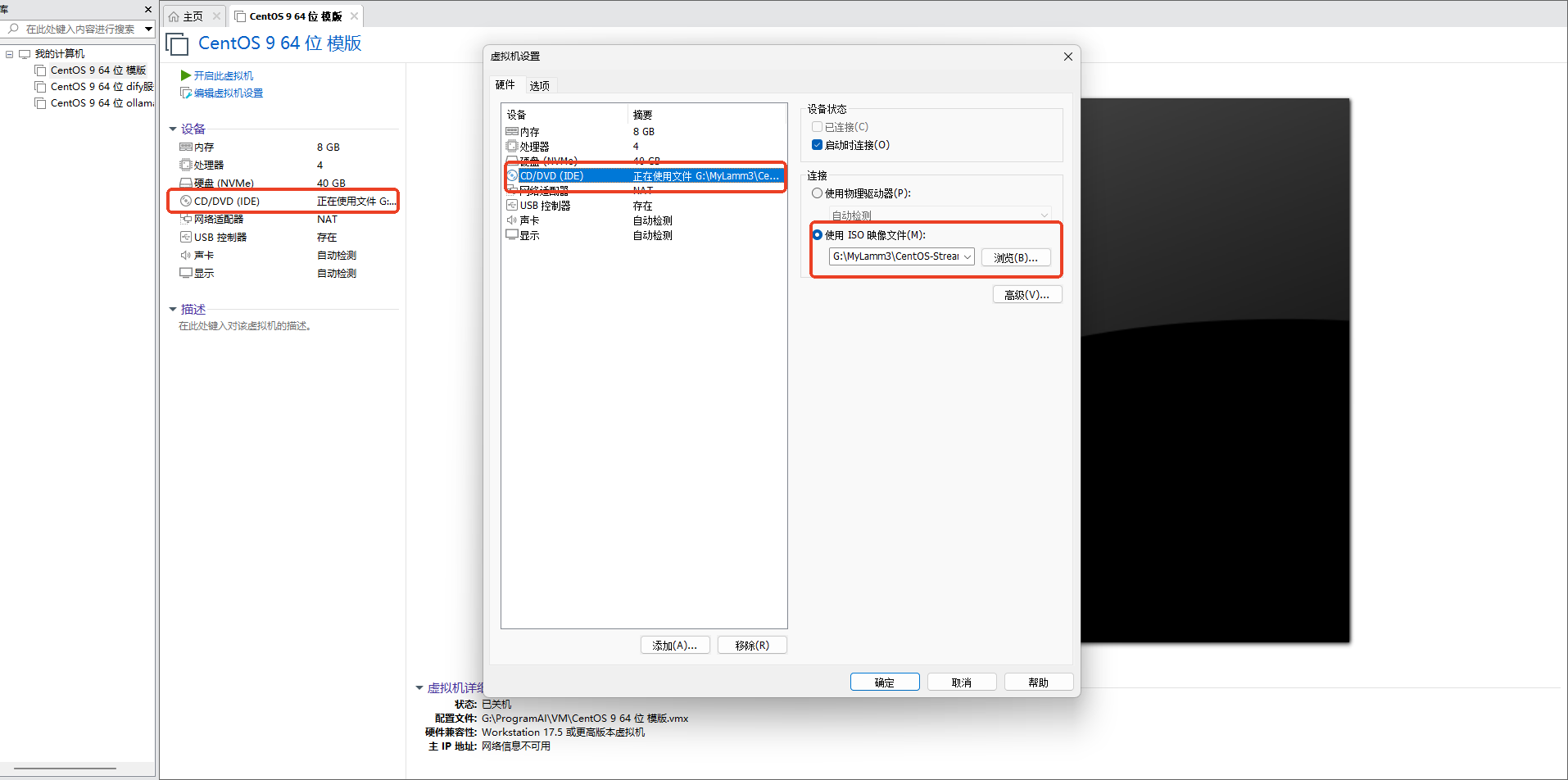Click display icon in main window devices panel
Viewport: 1568px width, 780px height.
[186, 273]
